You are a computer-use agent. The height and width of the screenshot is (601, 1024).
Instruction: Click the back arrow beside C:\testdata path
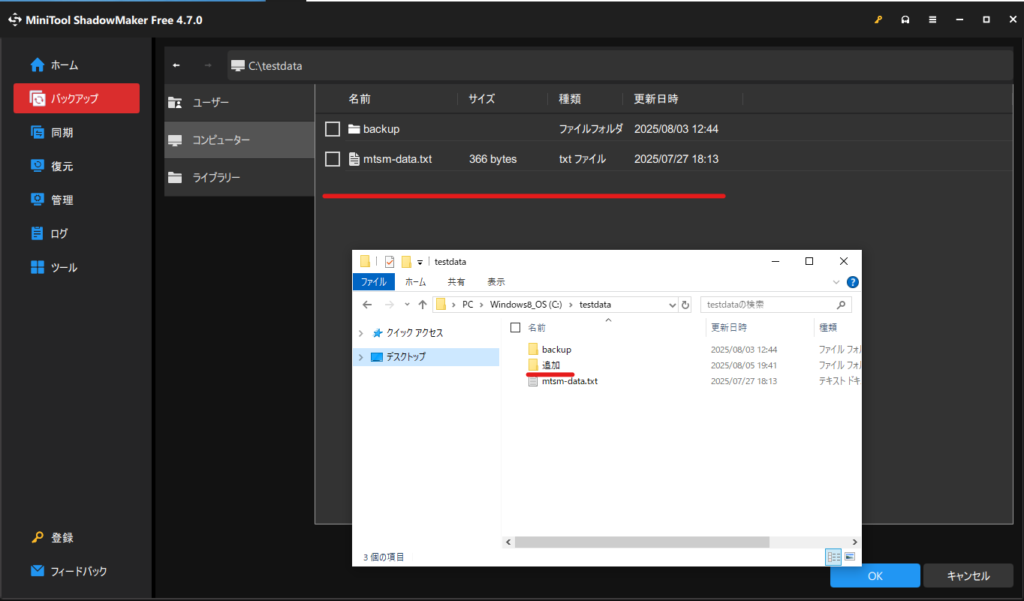[176, 65]
